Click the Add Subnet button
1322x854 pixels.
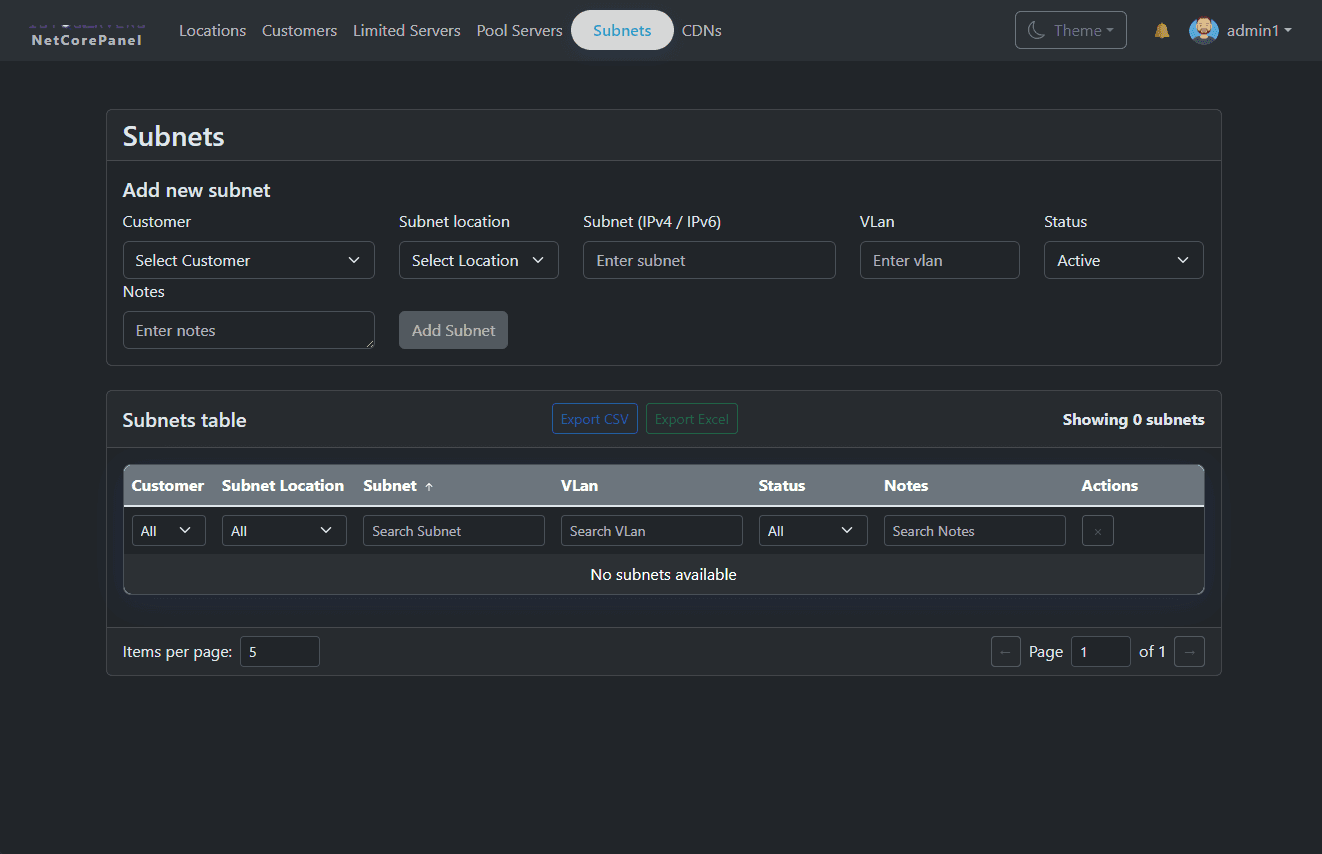point(453,330)
